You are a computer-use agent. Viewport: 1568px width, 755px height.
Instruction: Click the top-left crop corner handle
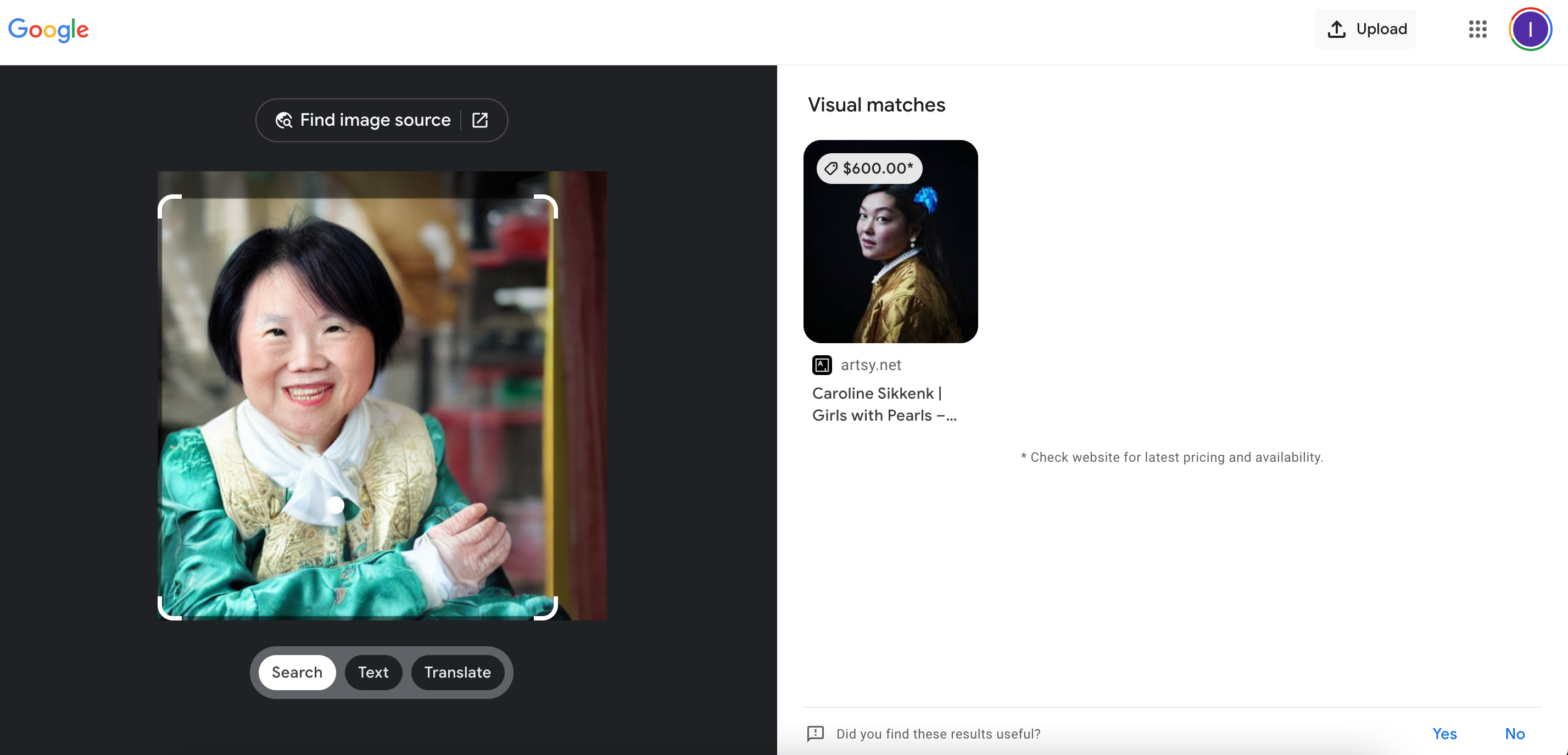(169, 205)
